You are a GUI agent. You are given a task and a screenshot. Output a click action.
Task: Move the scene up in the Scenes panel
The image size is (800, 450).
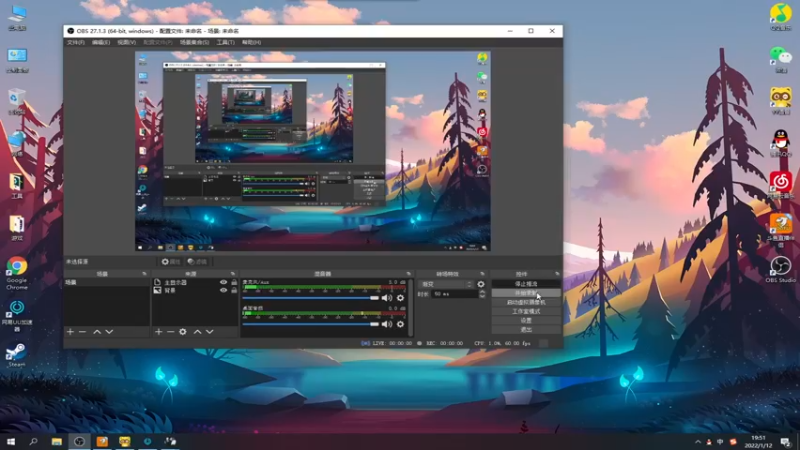97,332
